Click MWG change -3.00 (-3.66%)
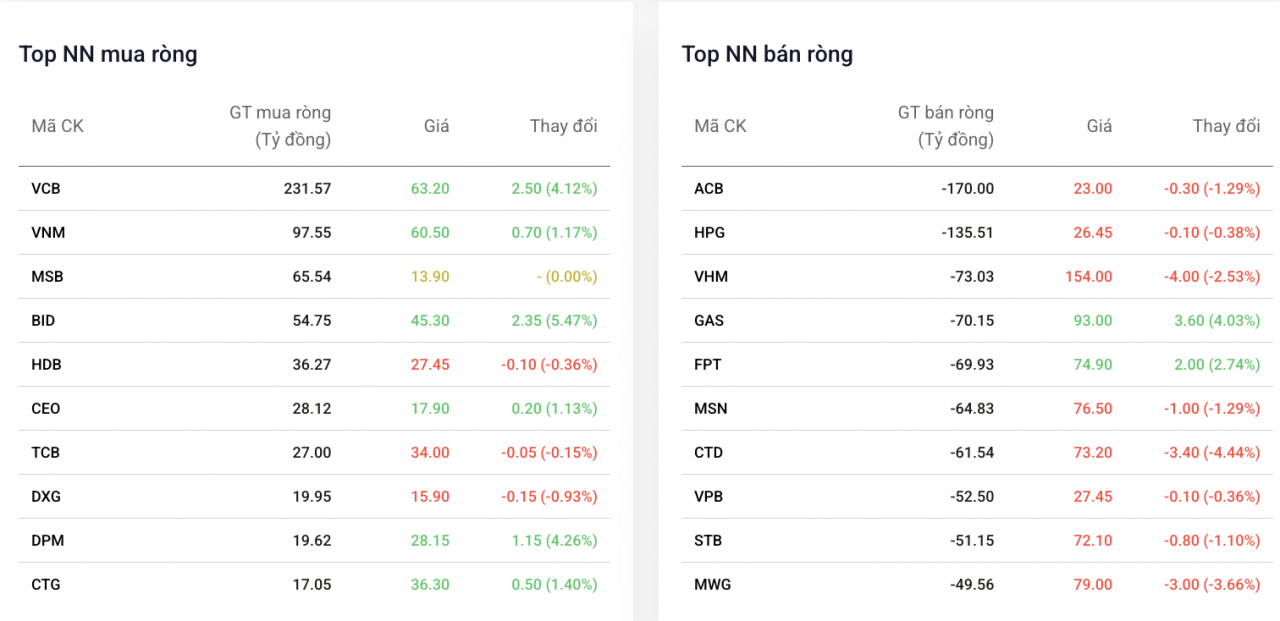 1212,584
